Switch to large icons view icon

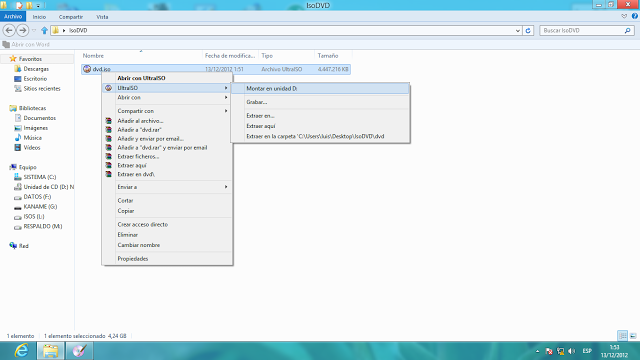click(633, 336)
